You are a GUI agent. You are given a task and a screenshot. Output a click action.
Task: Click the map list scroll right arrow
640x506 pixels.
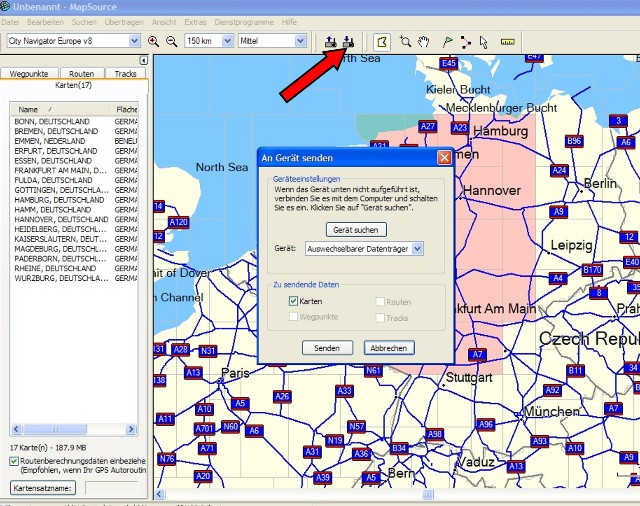[131, 429]
